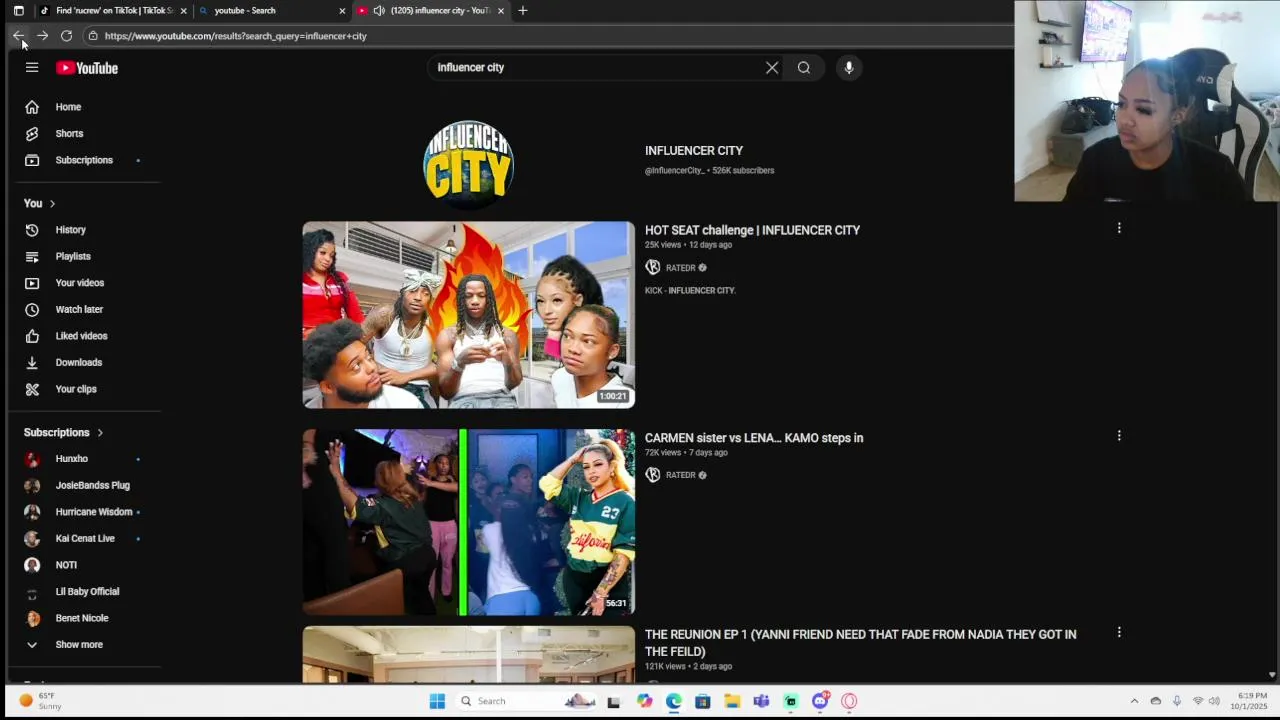The image size is (1280, 720).
Task: Play THE REUNION EP 1 thumbnail
Action: 468,654
